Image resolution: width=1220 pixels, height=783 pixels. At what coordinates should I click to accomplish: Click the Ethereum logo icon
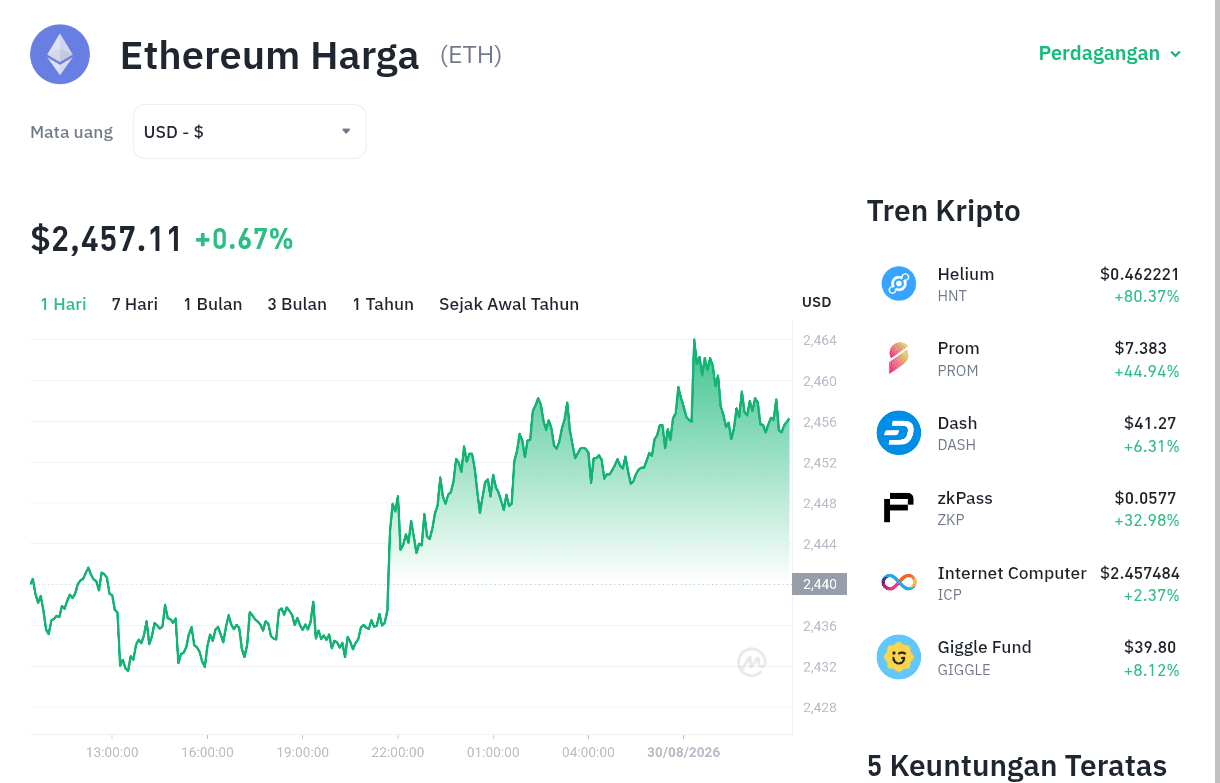click(60, 54)
